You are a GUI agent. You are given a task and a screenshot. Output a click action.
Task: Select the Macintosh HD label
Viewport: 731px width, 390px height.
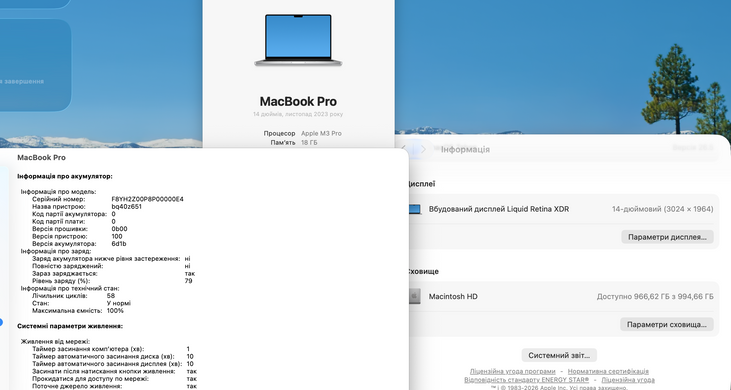click(453, 296)
